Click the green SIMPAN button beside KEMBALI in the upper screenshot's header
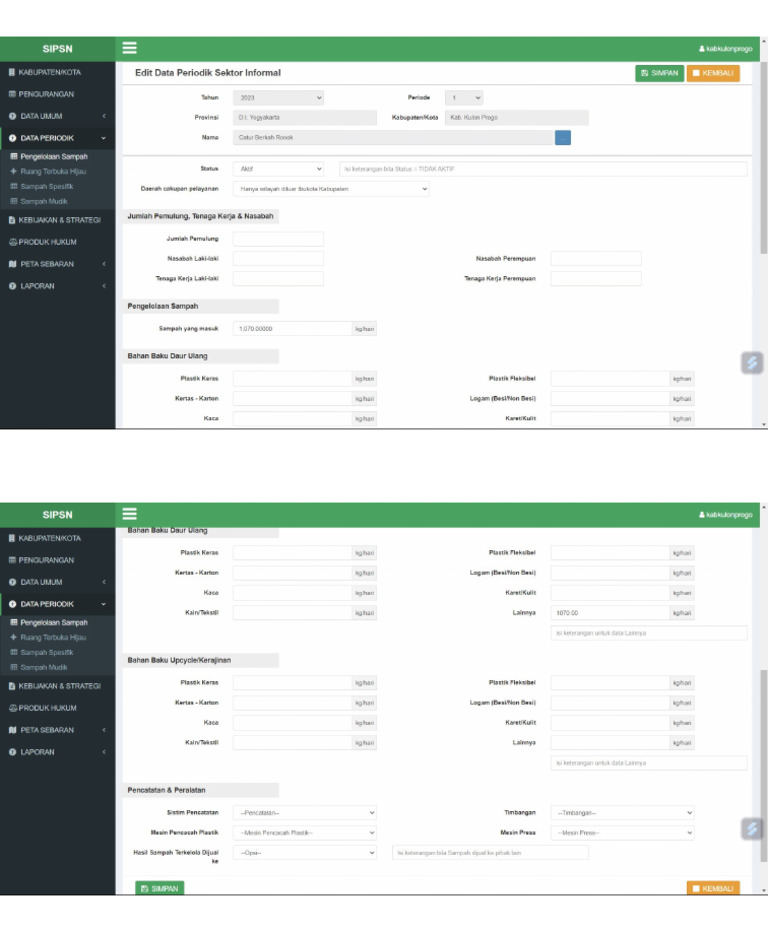768x932 pixels. (x=659, y=73)
